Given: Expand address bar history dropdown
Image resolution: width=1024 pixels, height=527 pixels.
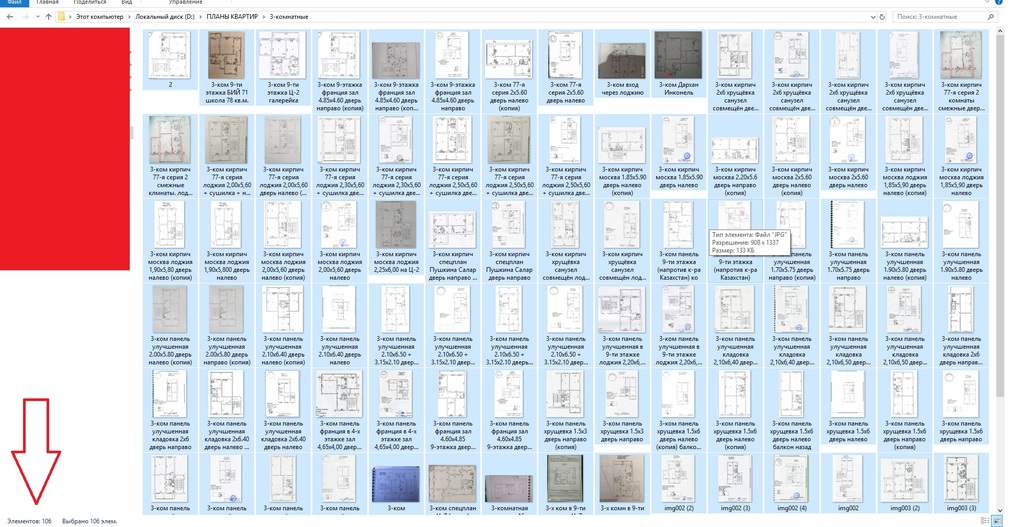Looking at the screenshot, I should (x=872, y=17).
